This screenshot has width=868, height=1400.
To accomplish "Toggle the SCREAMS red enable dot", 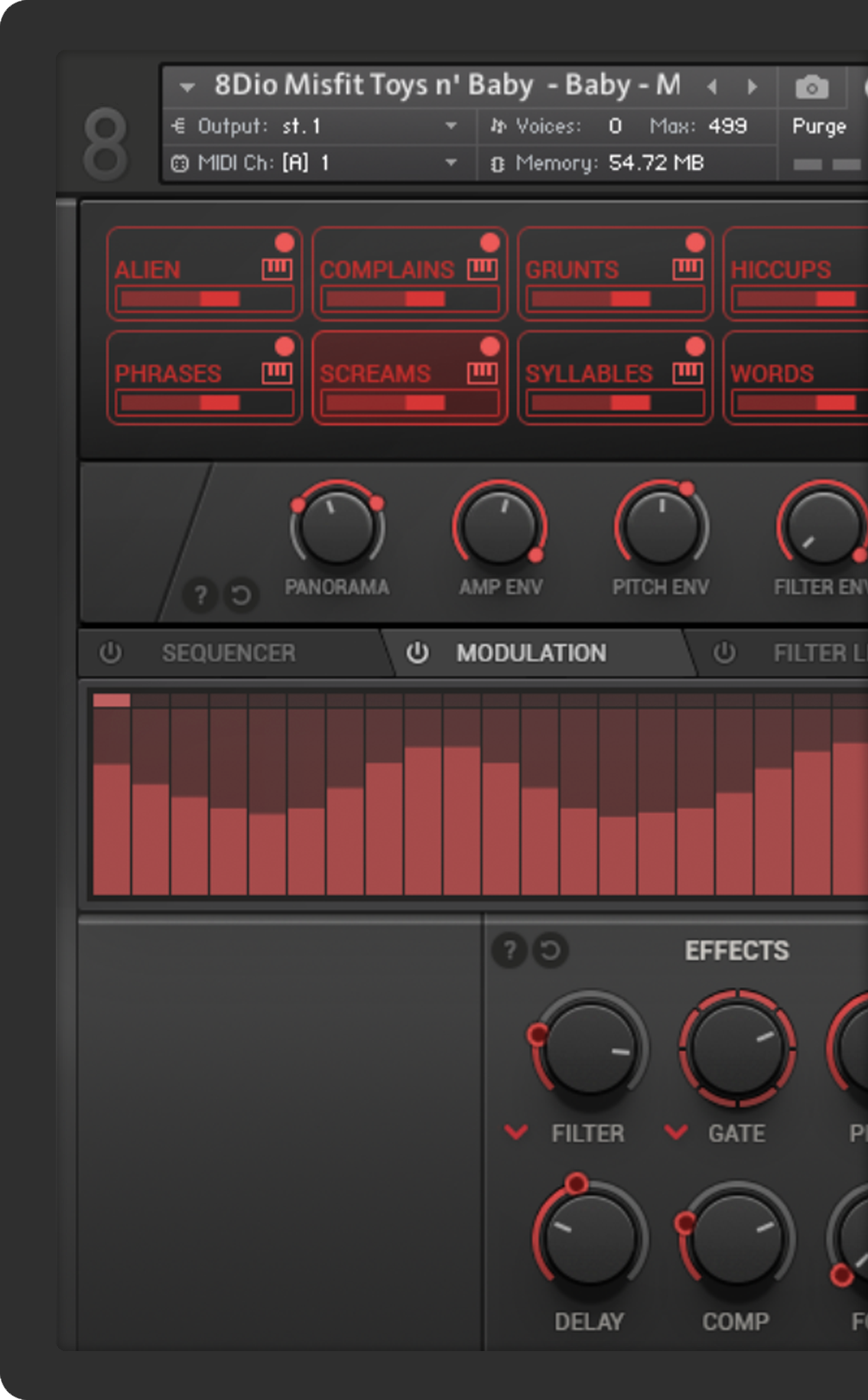I will [x=490, y=347].
